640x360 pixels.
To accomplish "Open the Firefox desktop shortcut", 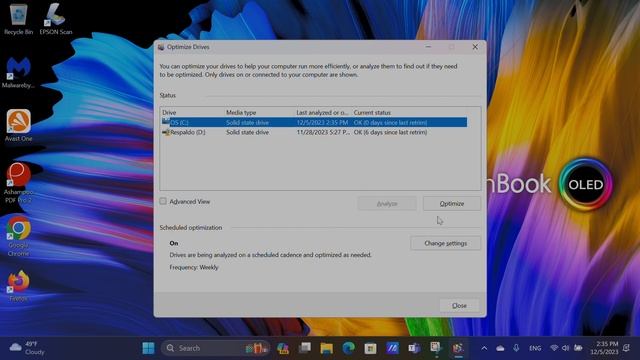I will tap(18, 286).
